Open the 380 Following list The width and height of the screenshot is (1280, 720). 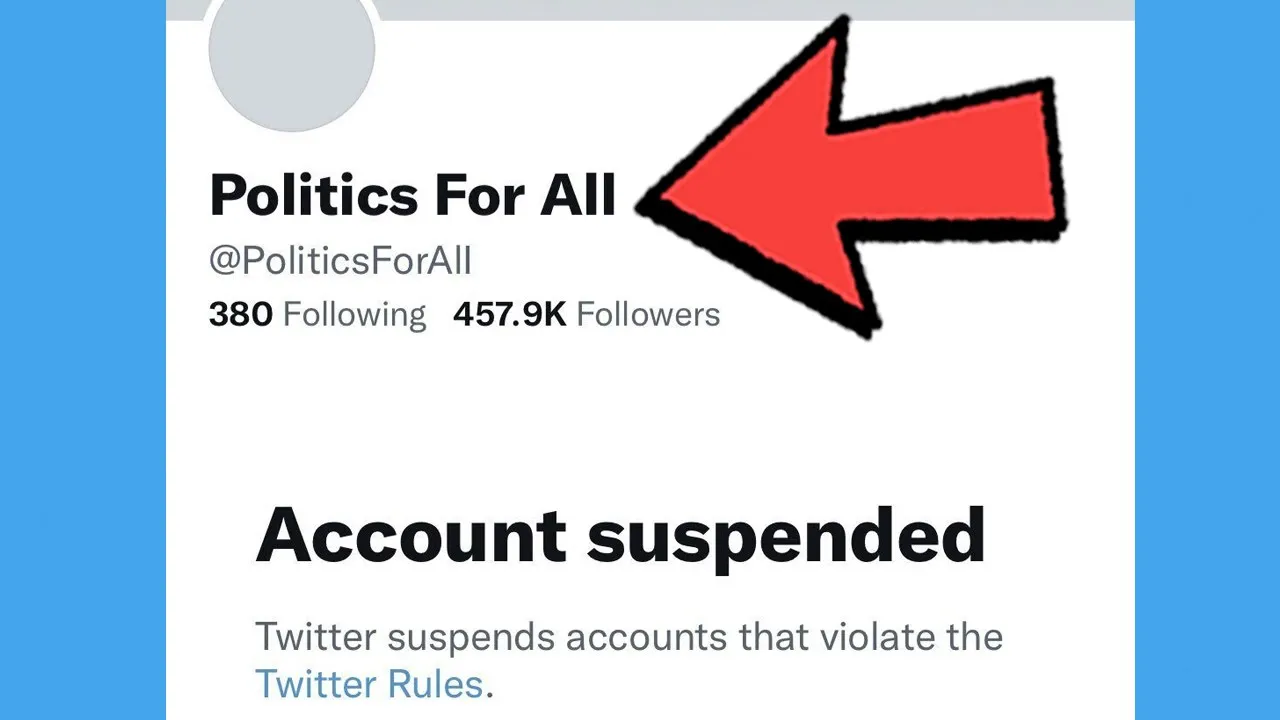[x=317, y=315]
